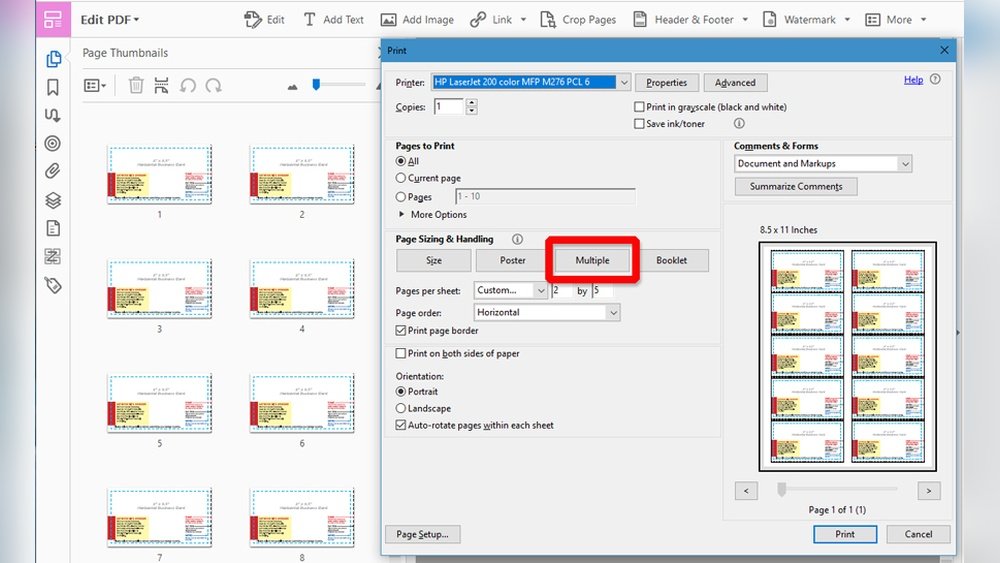Image resolution: width=1000 pixels, height=563 pixels.
Task: Select the Pages range radio button
Action: (x=401, y=197)
